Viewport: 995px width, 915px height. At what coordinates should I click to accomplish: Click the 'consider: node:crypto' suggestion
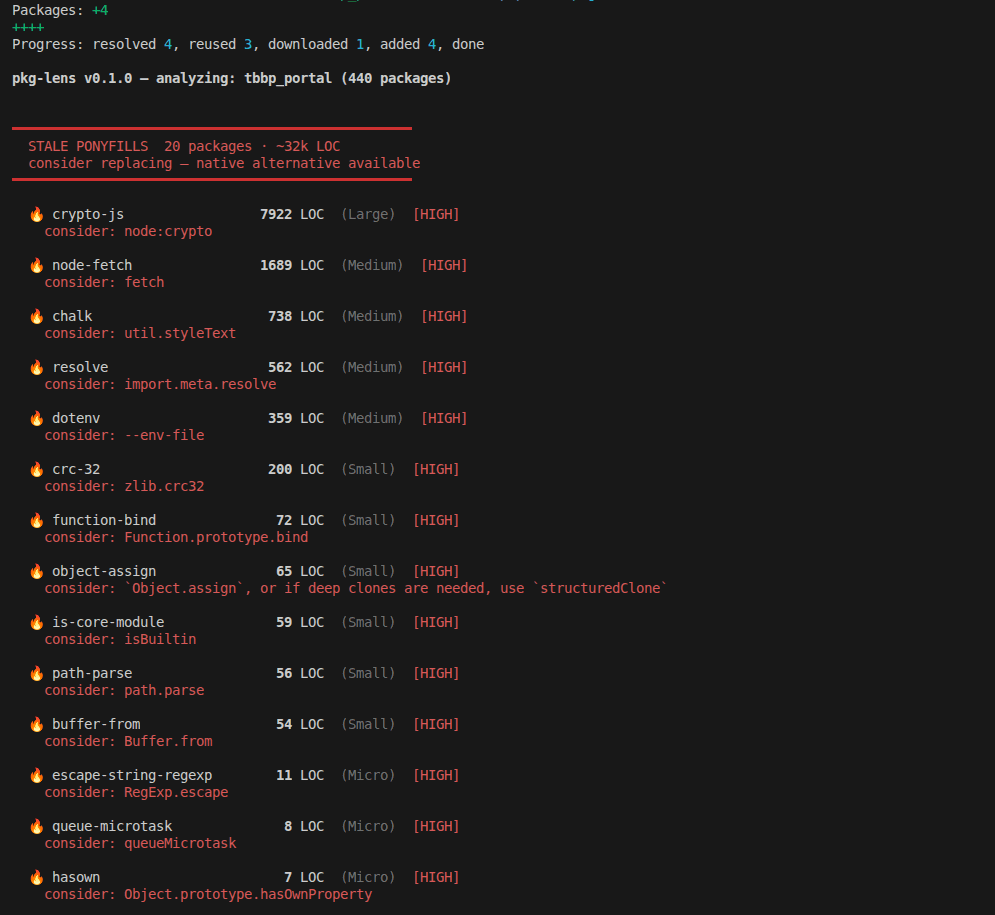128,232
